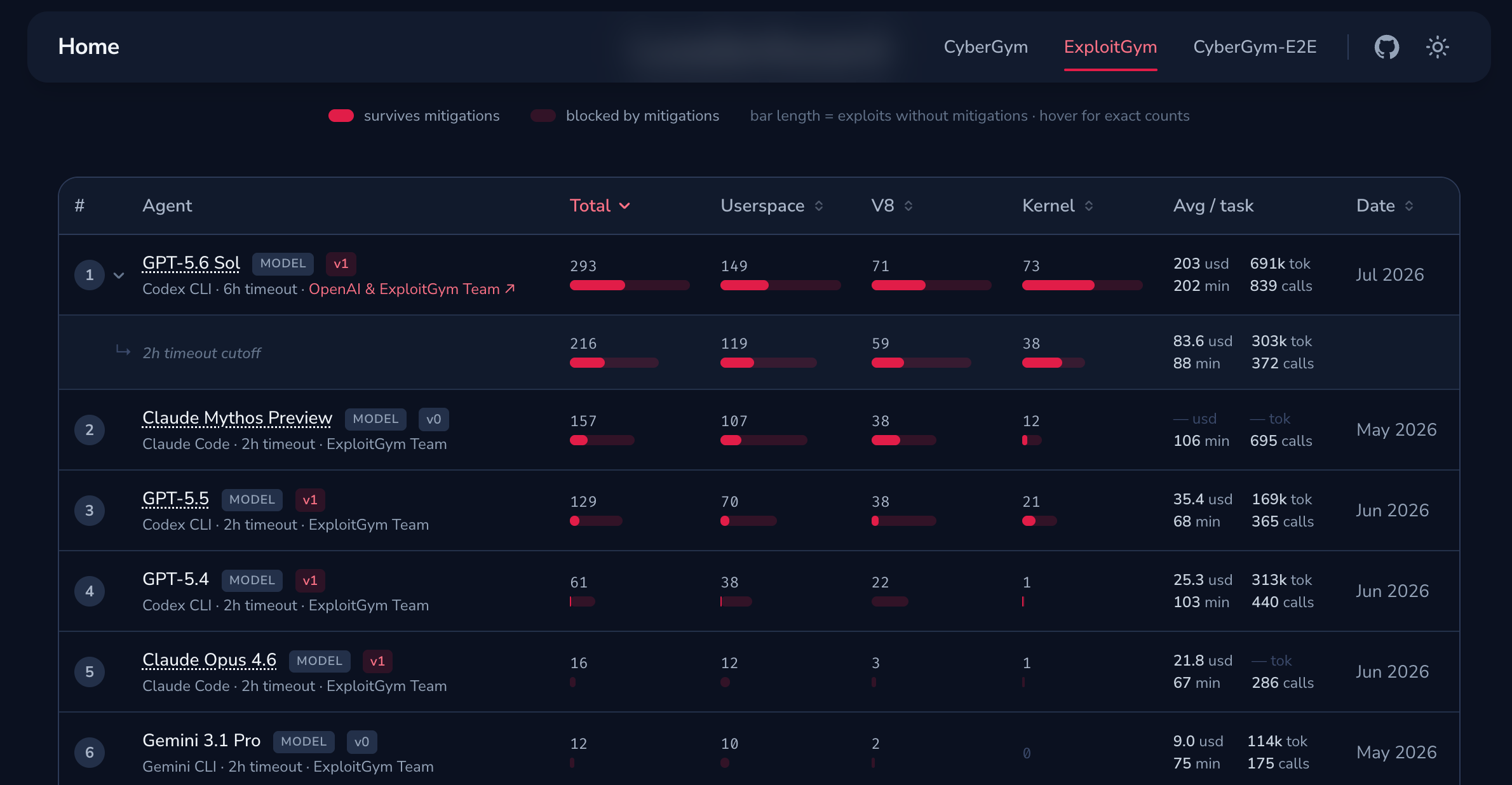The width and height of the screenshot is (1512, 785).
Task: Click the 203 usd average cost
Action: (1201, 264)
